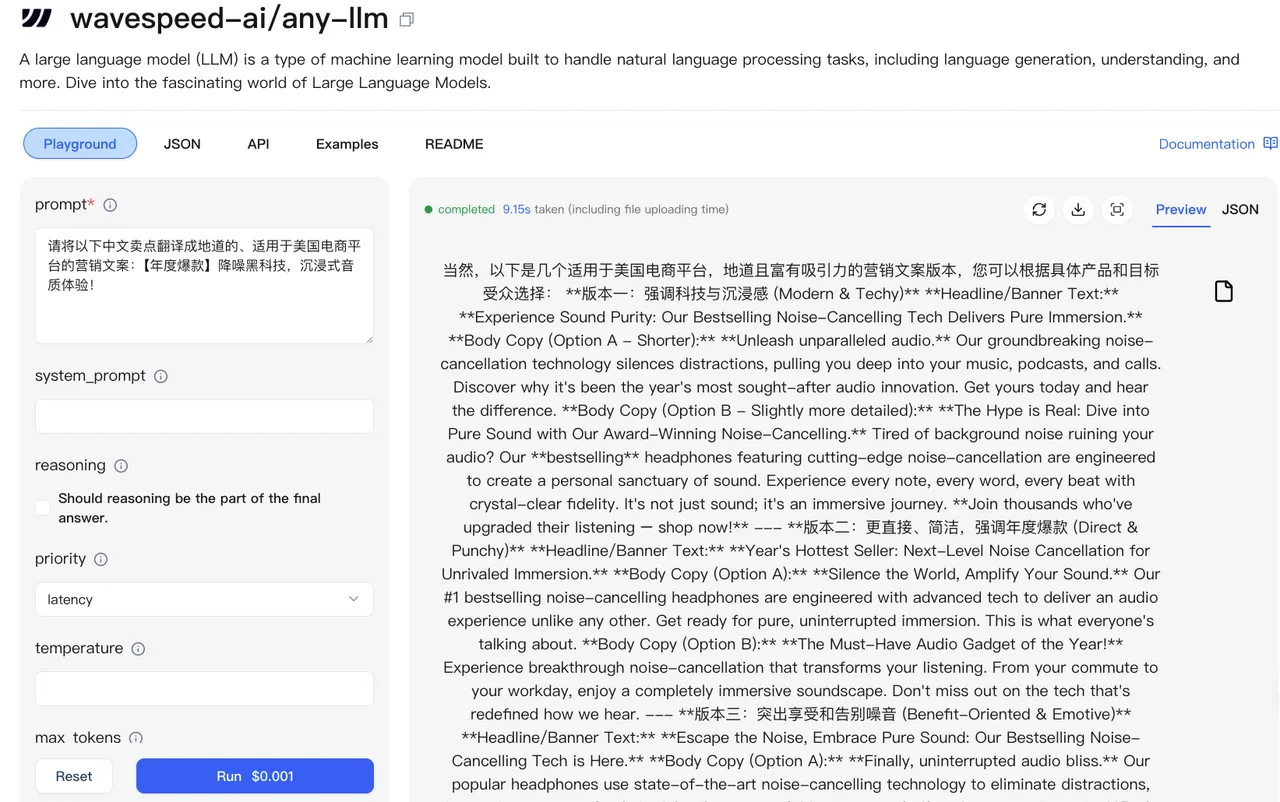Show info tooltip next to prompt label

pos(110,205)
